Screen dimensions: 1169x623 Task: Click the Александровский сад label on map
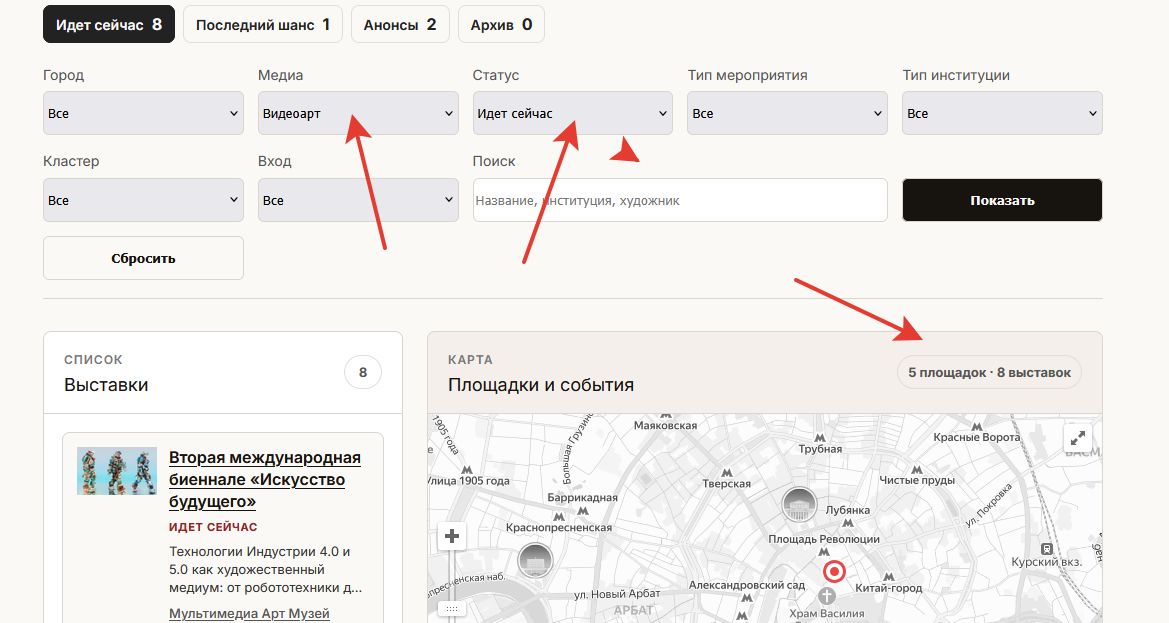point(747,585)
